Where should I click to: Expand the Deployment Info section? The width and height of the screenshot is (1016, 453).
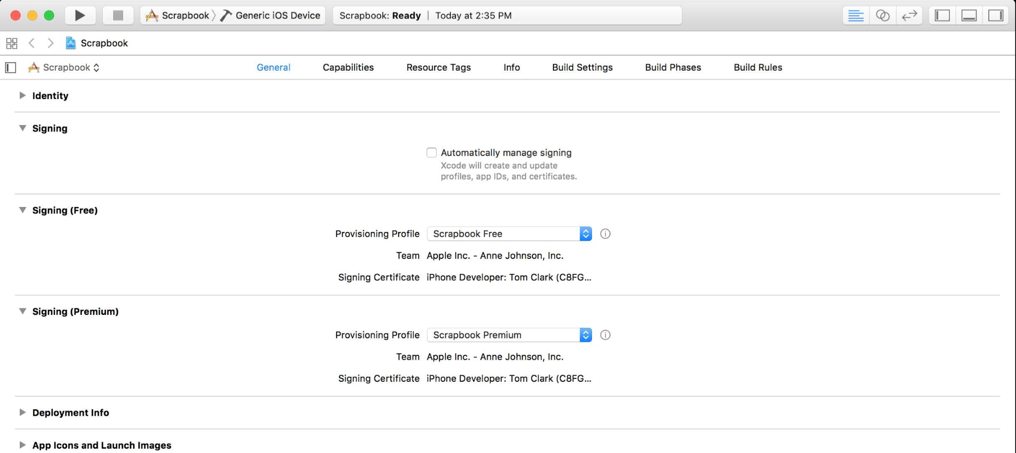pos(22,412)
